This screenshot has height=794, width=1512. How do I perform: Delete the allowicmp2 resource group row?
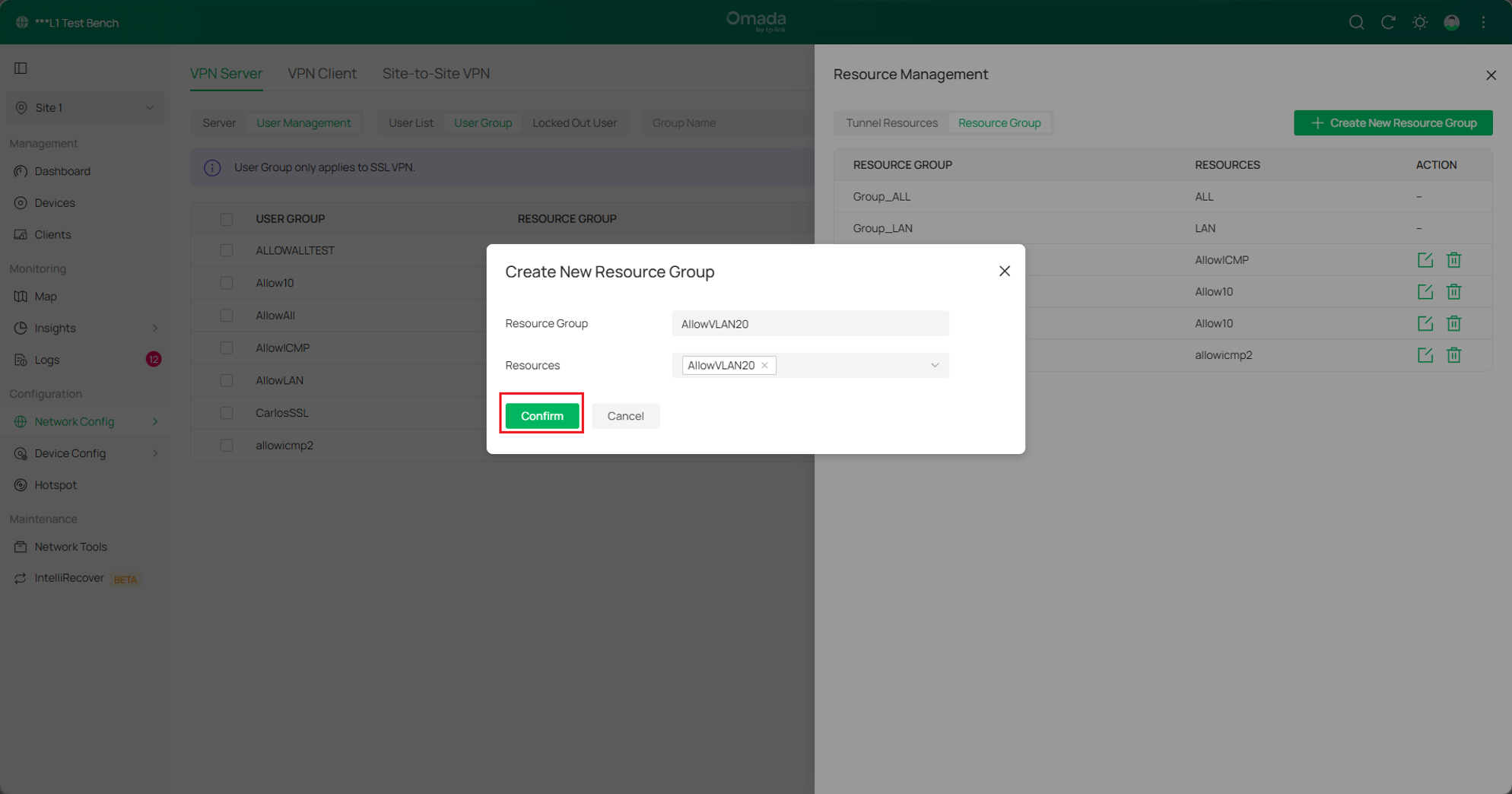pyautogui.click(x=1453, y=355)
